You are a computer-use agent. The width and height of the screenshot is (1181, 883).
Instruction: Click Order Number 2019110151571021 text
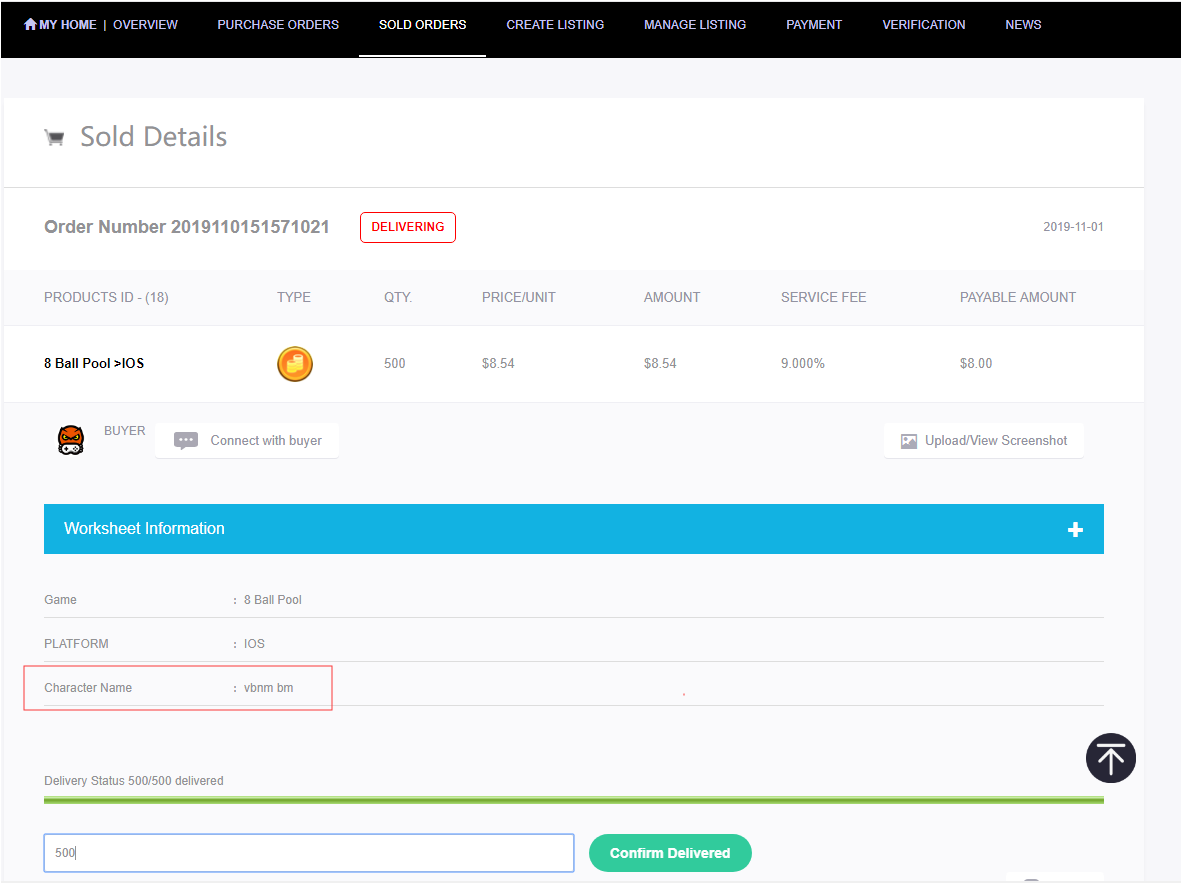click(x=187, y=227)
